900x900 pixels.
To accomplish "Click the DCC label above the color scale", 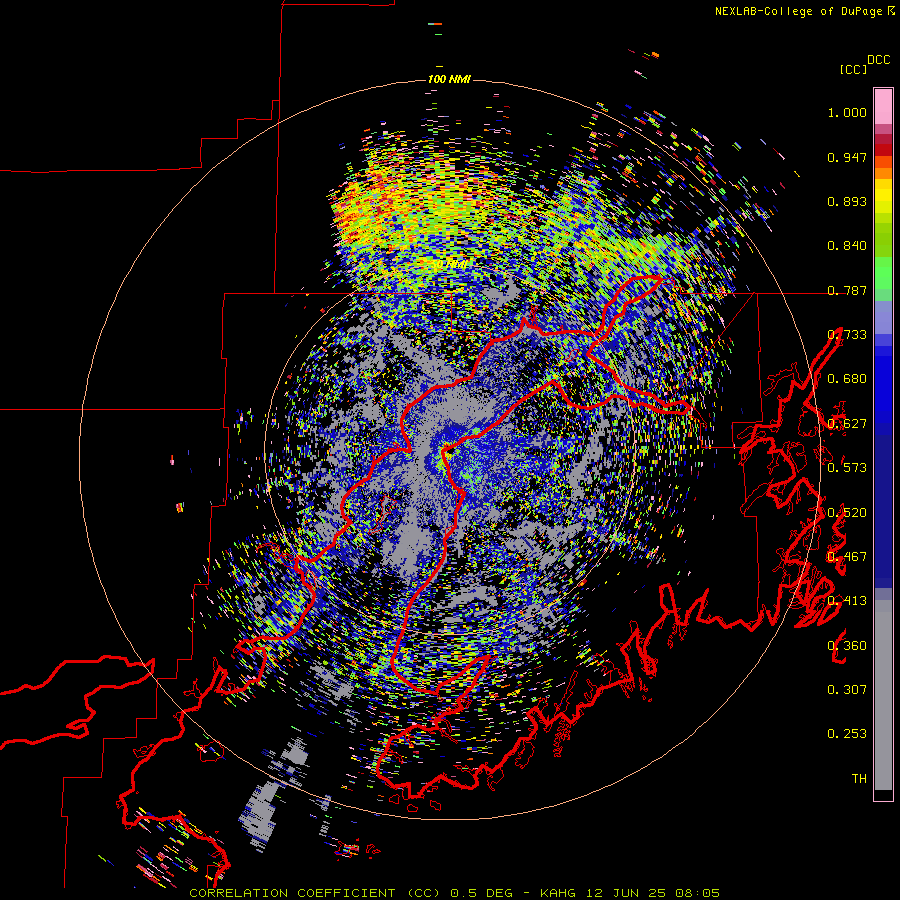I will (879, 60).
